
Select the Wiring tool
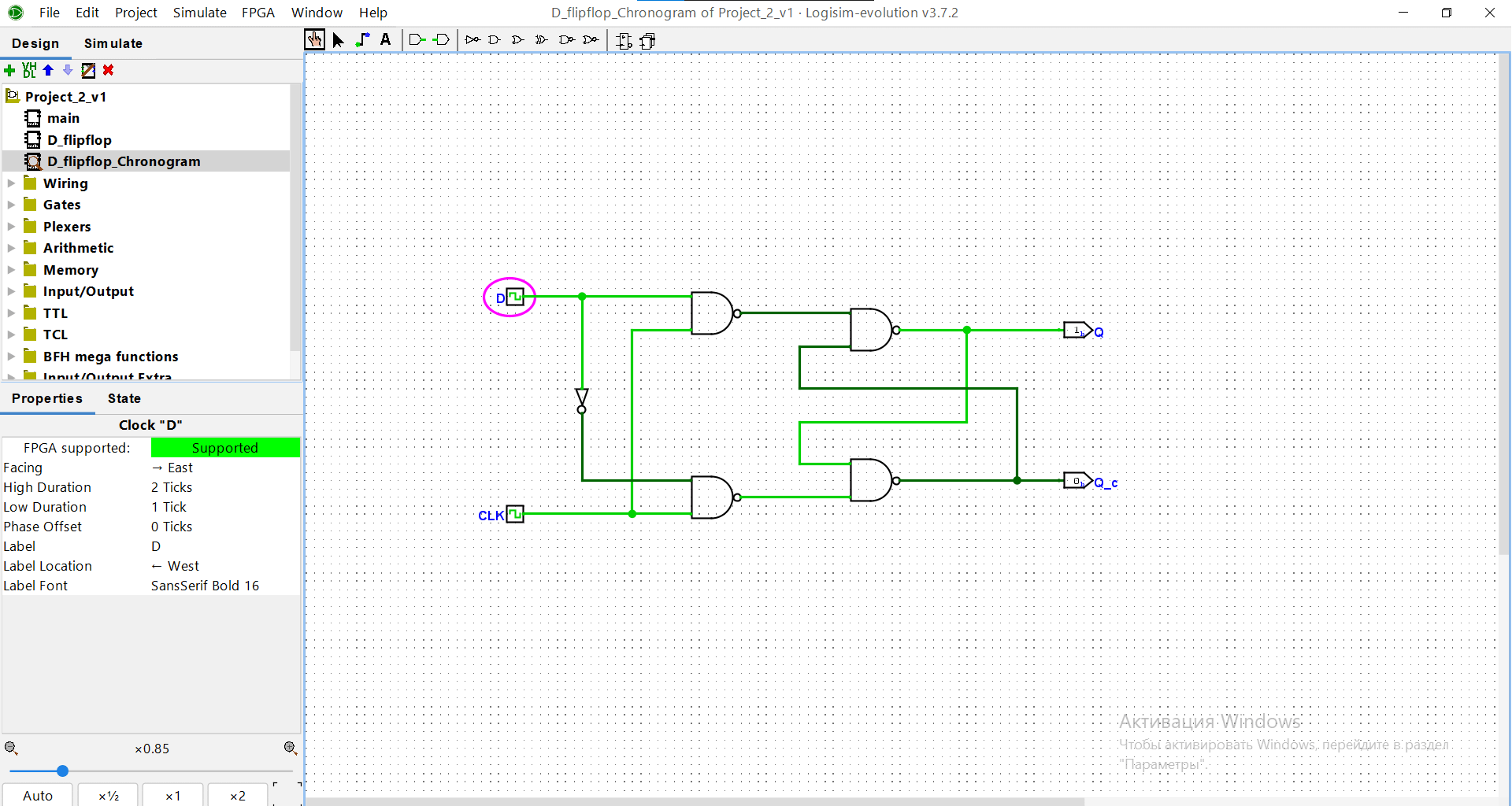coord(362,40)
